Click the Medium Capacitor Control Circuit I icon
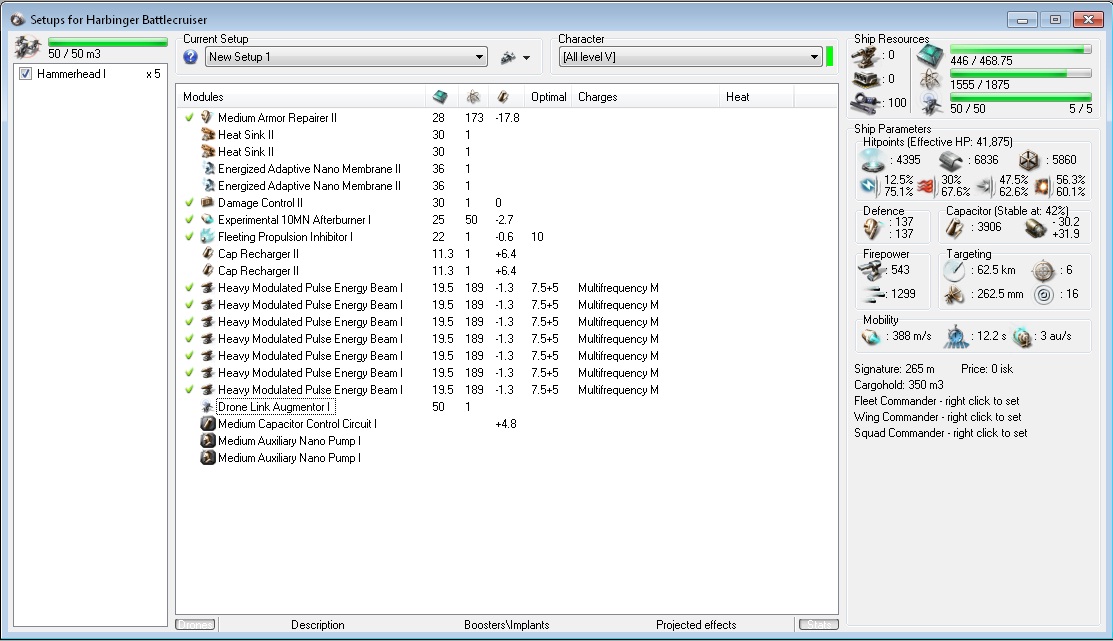 pos(207,424)
